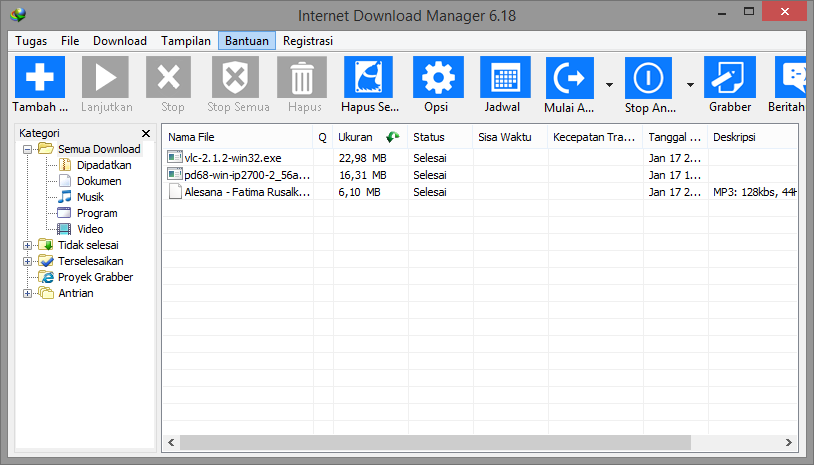Sort by Status column header
The height and width of the screenshot is (465, 814).
coord(440,137)
